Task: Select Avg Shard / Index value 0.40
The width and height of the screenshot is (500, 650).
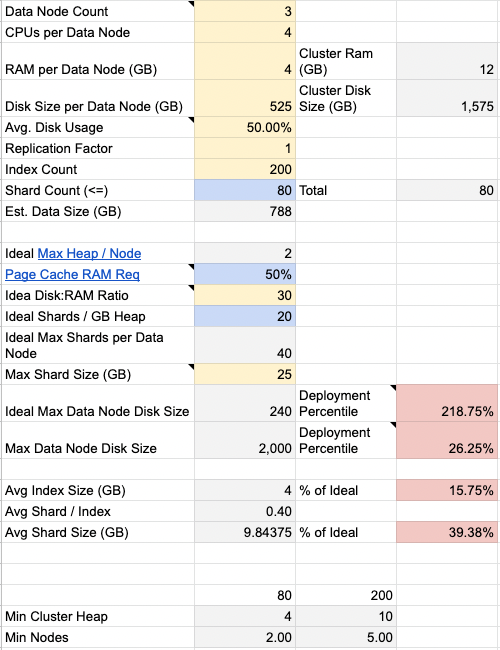Action: coord(245,511)
